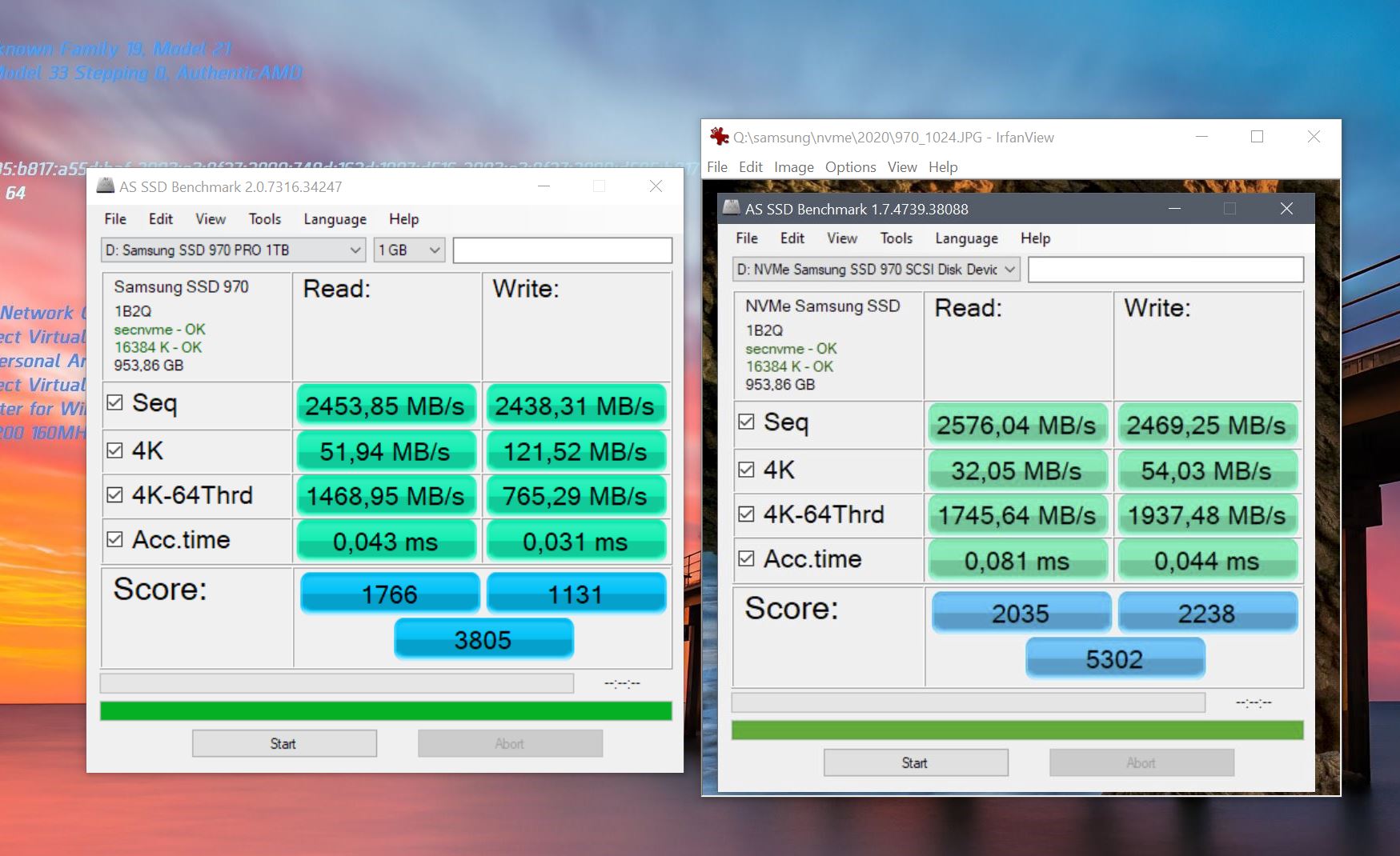Open IrfanView Image menu
This screenshot has width=1400, height=856.
pos(793,166)
